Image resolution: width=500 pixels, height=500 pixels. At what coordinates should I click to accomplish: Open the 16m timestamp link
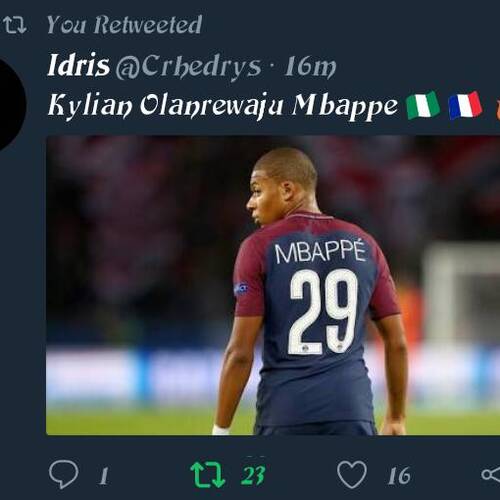pos(310,67)
